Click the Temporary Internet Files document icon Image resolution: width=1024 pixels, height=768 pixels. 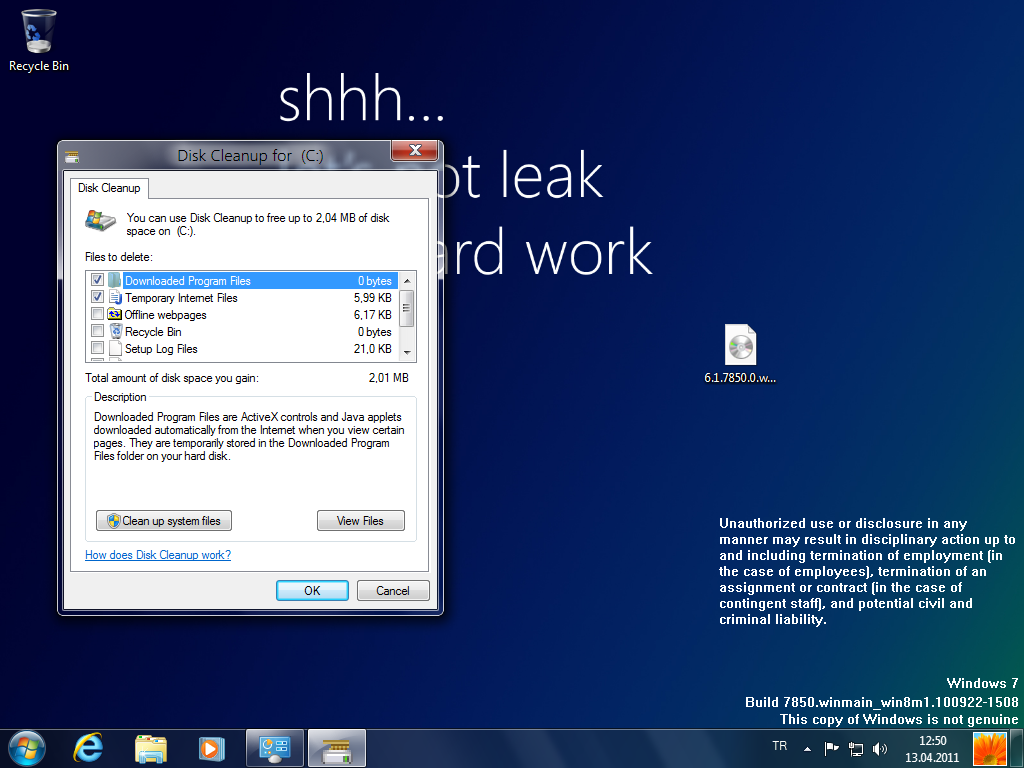click(113, 297)
